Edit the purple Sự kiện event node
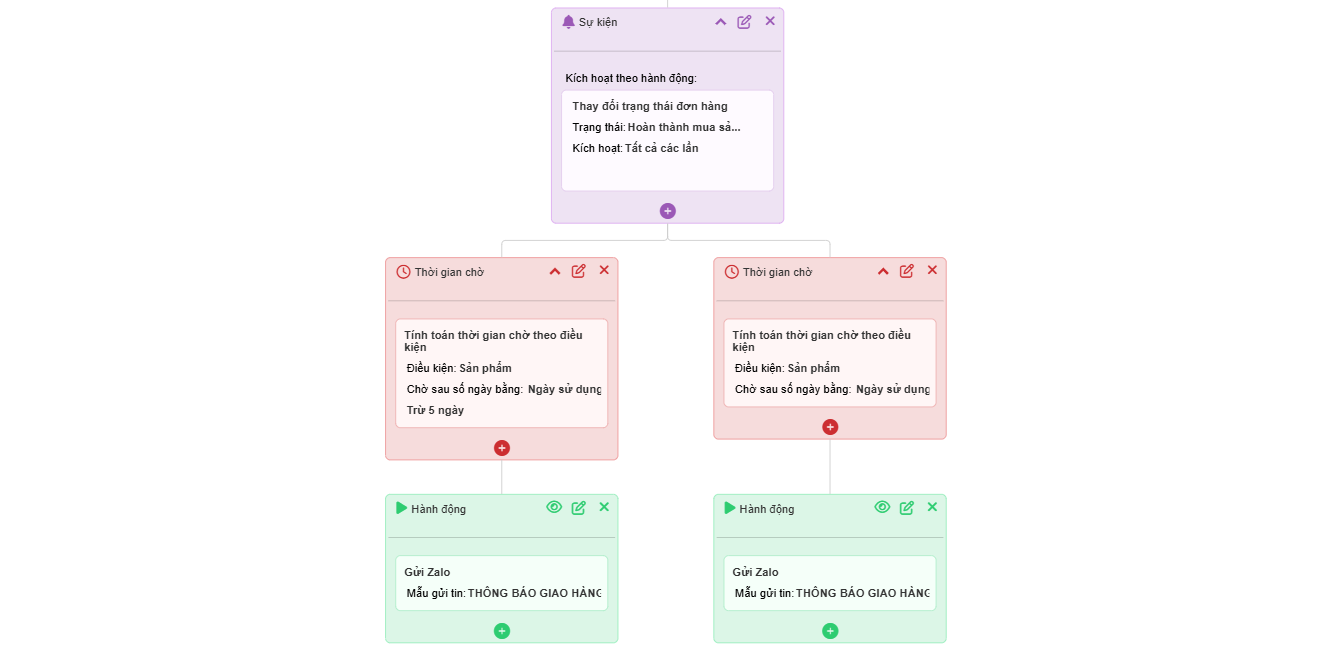This screenshot has width=1334, height=664. point(744,22)
